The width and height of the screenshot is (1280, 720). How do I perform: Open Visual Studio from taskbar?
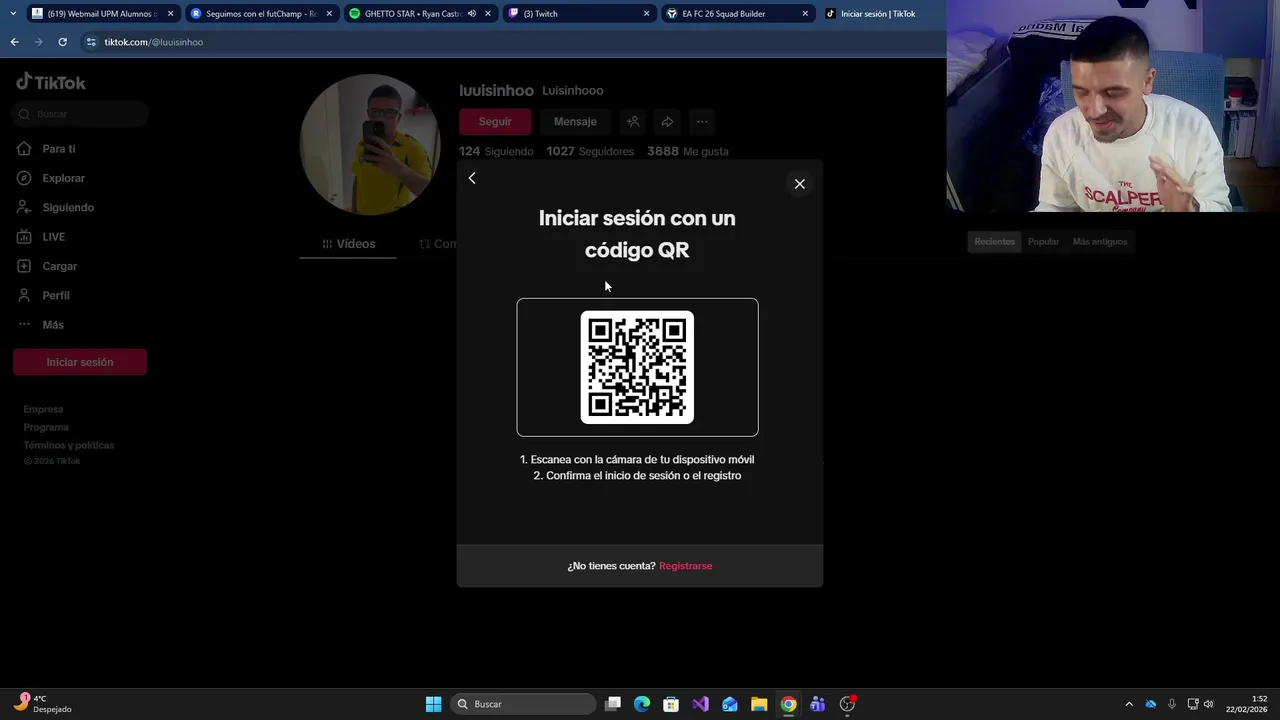pyautogui.click(x=700, y=704)
